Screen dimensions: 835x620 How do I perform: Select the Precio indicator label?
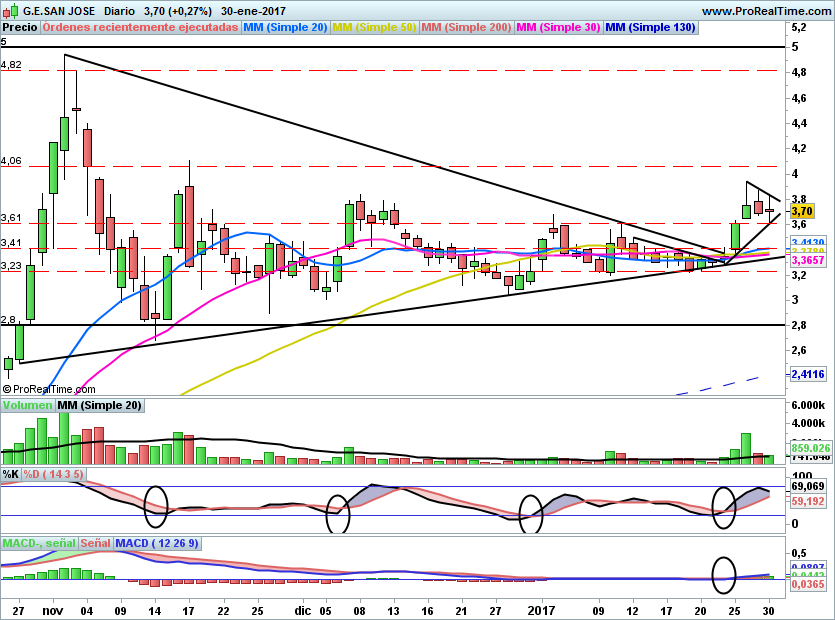[x=20, y=27]
